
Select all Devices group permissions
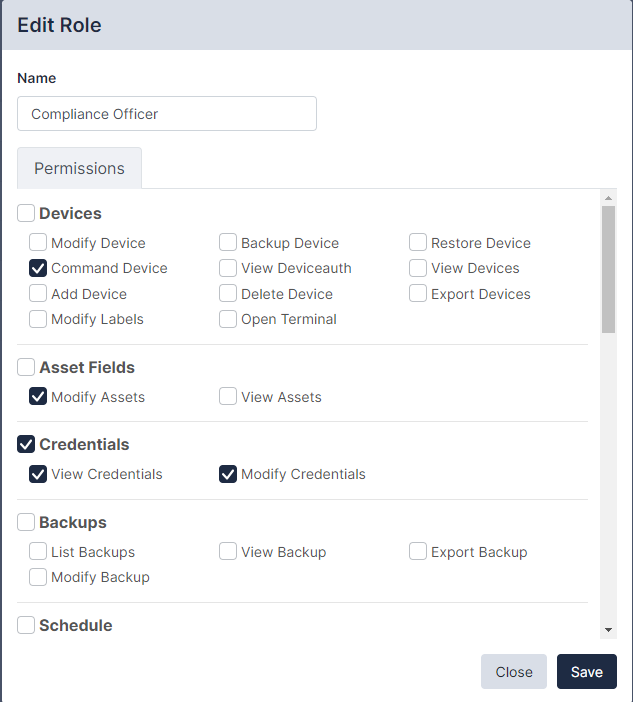pyautogui.click(x=26, y=213)
